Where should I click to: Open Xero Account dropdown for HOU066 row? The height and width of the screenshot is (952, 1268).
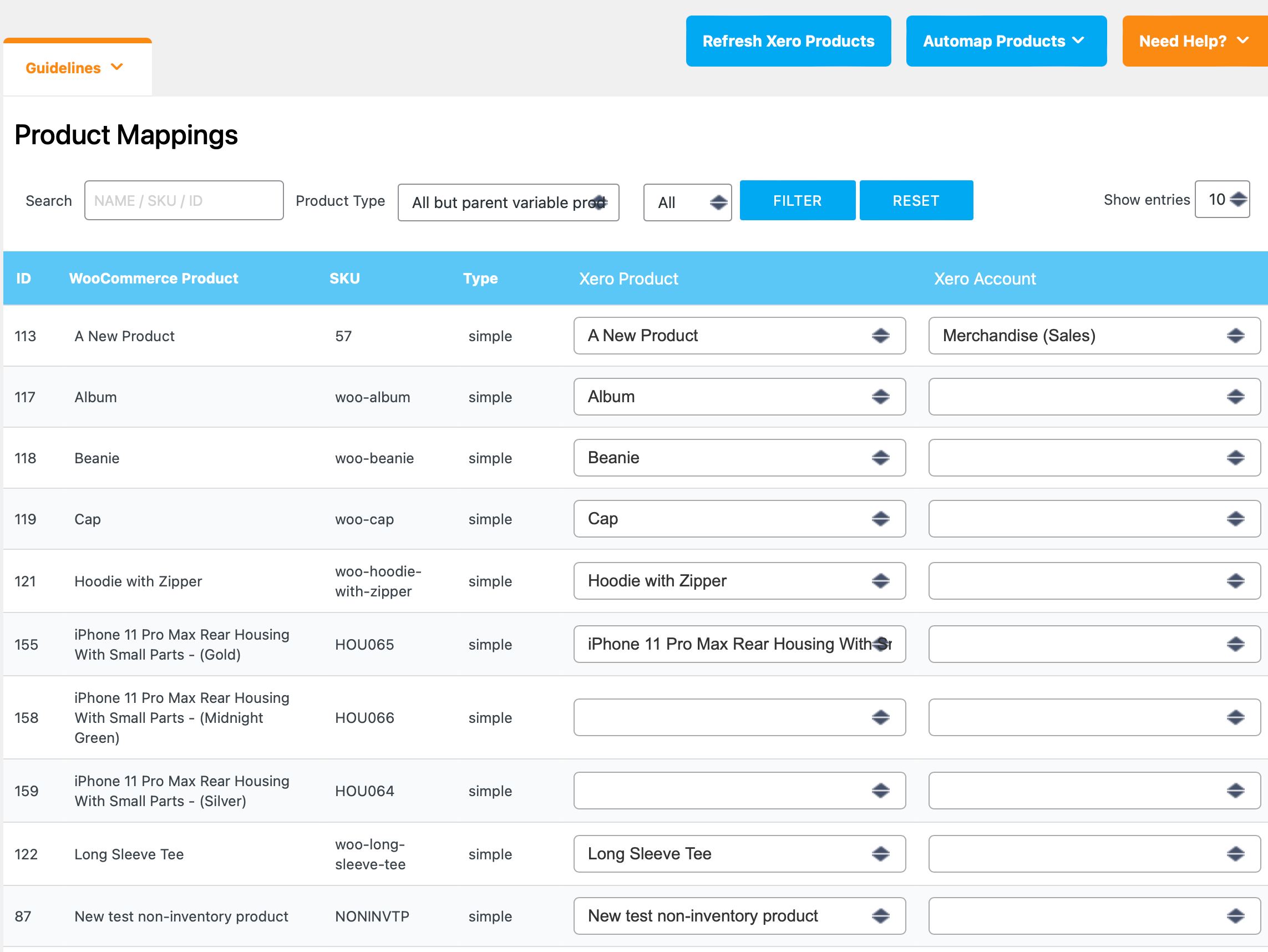(1094, 717)
